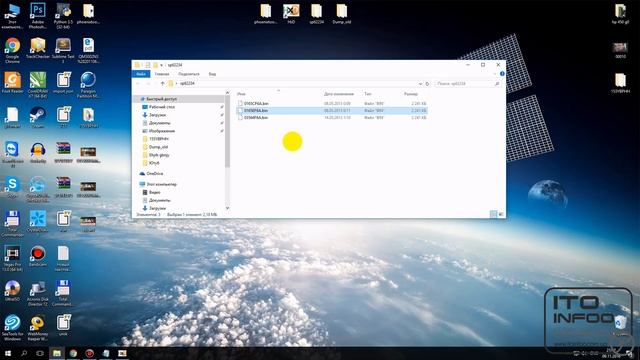This screenshot has height=360, width=640.
Task: Open the Dump_old folder on the desktop
Action: click(x=342, y=13)
